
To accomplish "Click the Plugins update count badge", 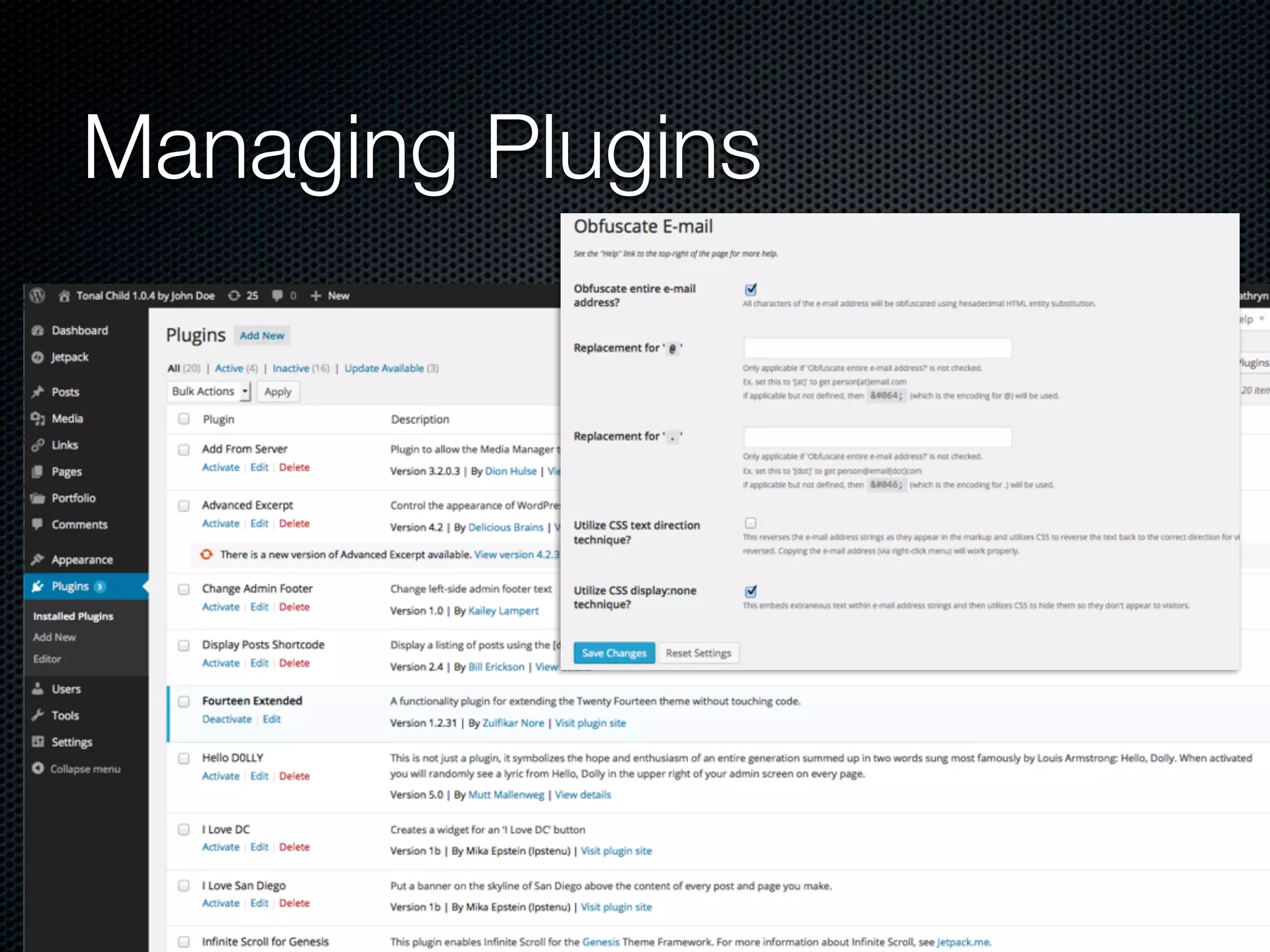I will pos(100,586).
